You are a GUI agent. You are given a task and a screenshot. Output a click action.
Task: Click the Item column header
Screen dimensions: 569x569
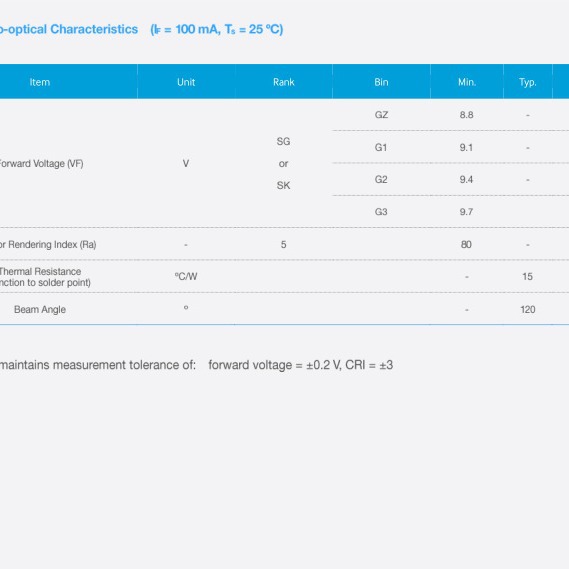click(40, 82)
